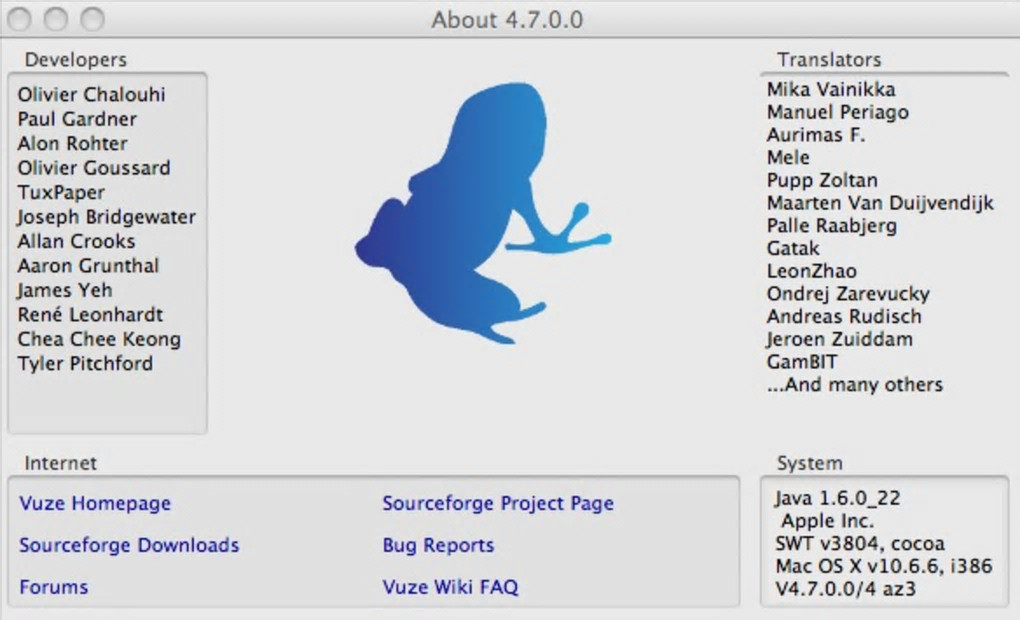The image size is (1020, 620).
Task: Click the System group label
Action: coord(809,463)
